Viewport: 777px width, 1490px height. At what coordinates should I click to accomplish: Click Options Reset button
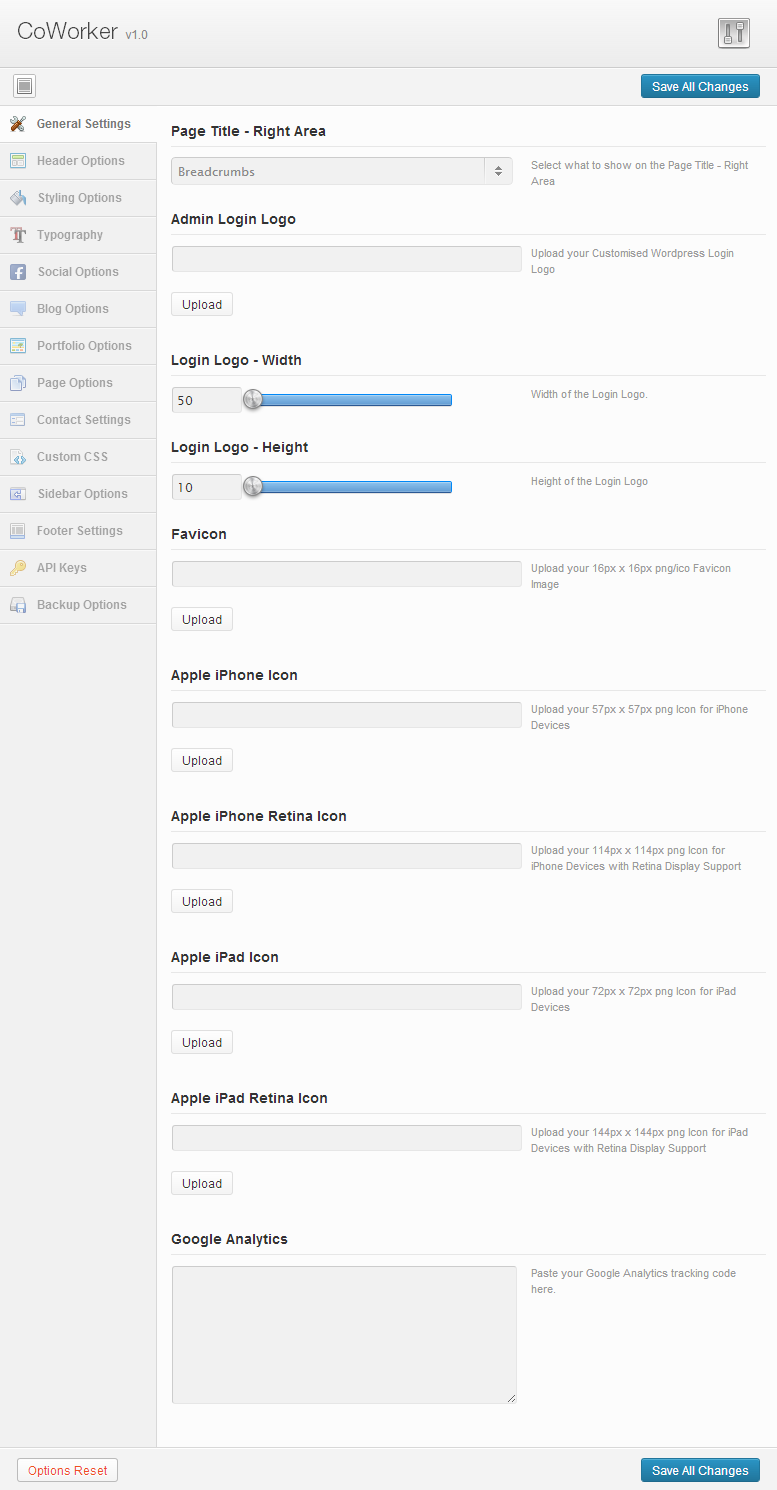[x=68, y=1470]
